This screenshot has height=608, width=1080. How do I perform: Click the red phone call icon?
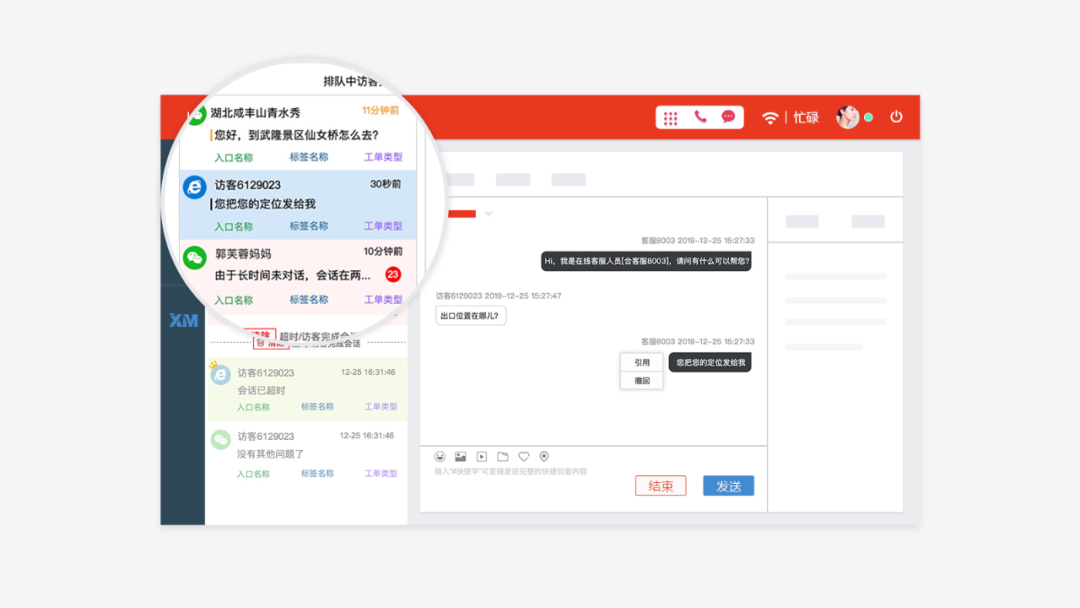coord(700,117)
